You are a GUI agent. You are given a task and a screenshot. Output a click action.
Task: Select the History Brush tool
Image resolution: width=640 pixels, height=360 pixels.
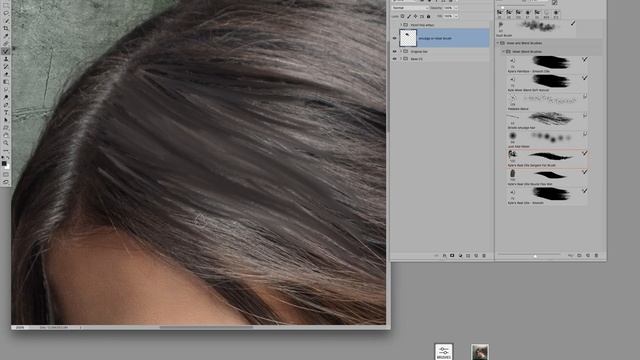pos(6,67)
